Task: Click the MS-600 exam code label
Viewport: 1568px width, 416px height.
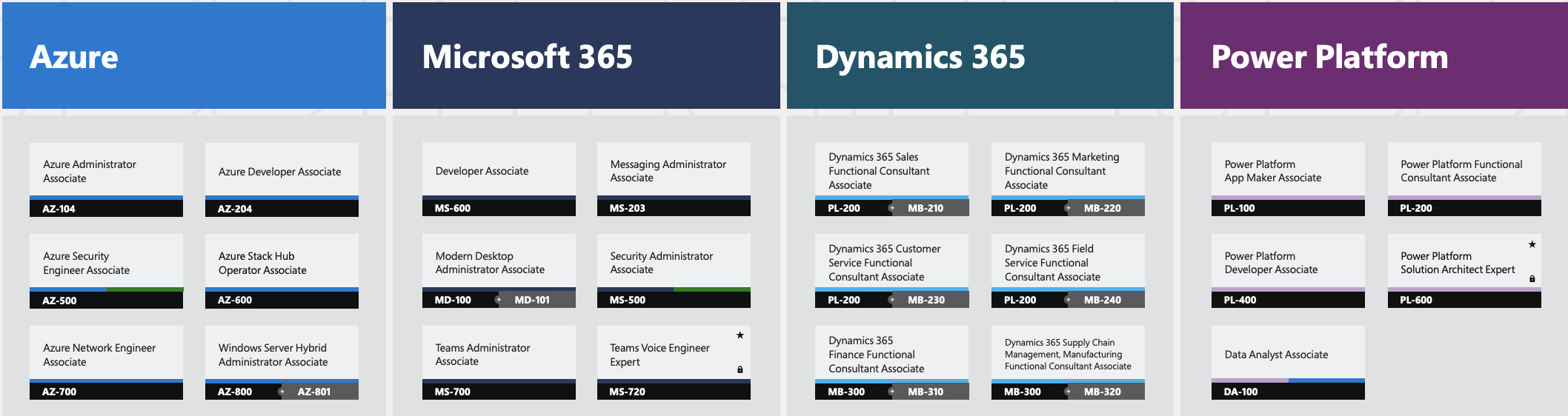Action: (452, 208)
